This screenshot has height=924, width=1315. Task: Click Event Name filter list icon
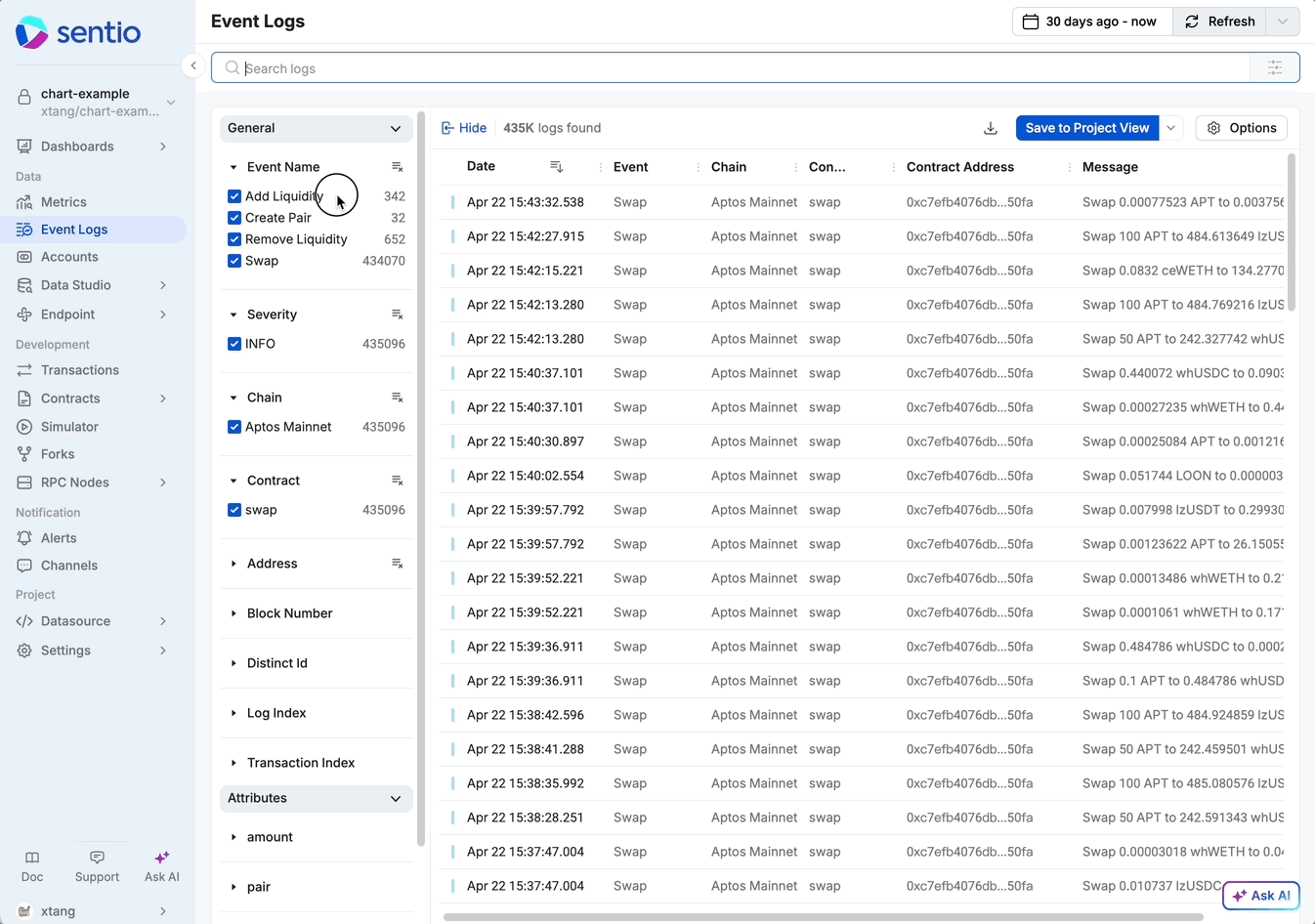pyautogui.click(x=397, y=167)
